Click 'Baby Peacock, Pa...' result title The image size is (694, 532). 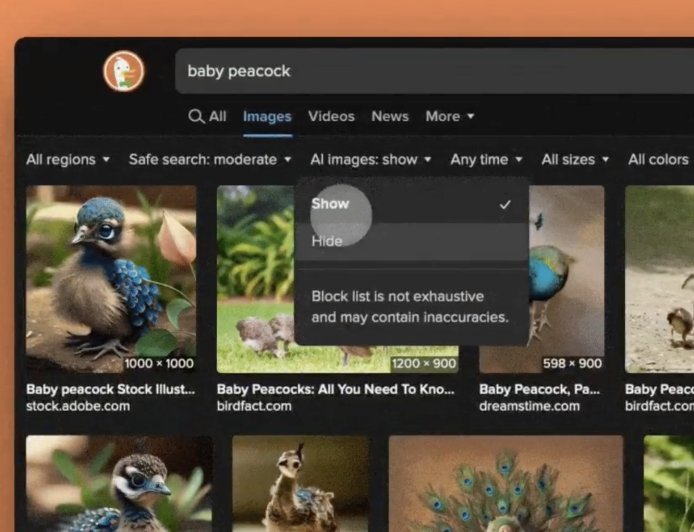coord(540,389)
